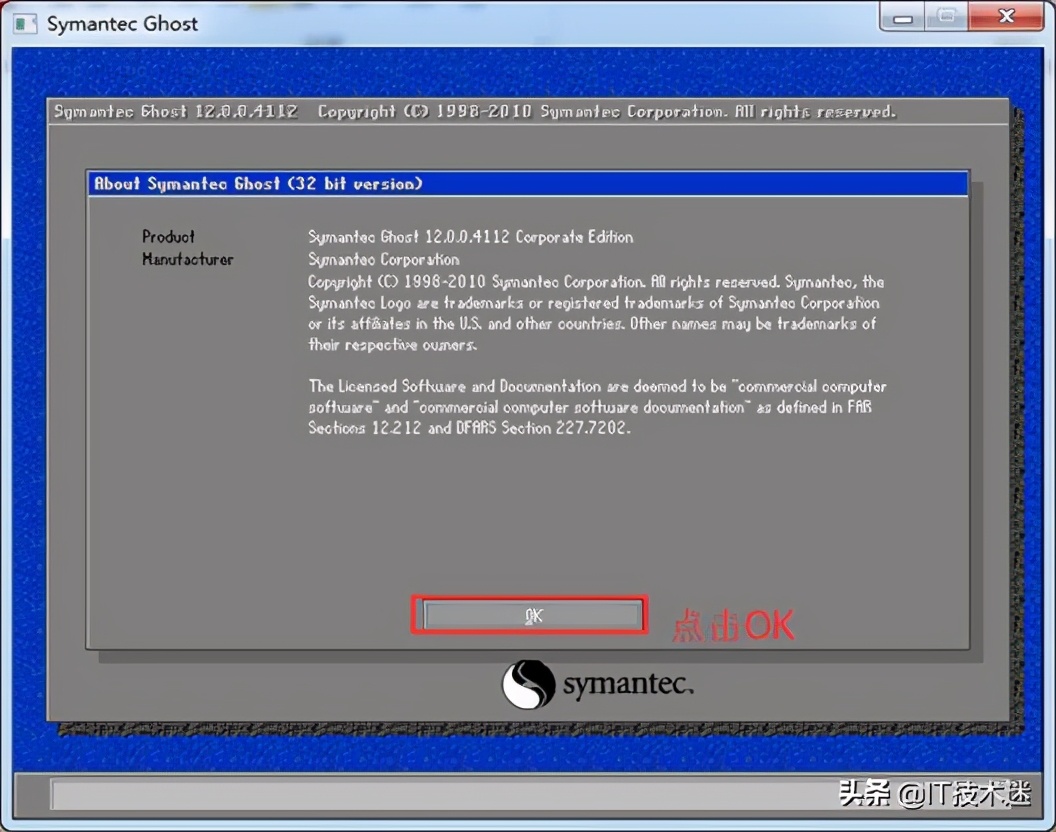Click the status bar at the window bottom

pyautogui.click(x=527, y=795)
